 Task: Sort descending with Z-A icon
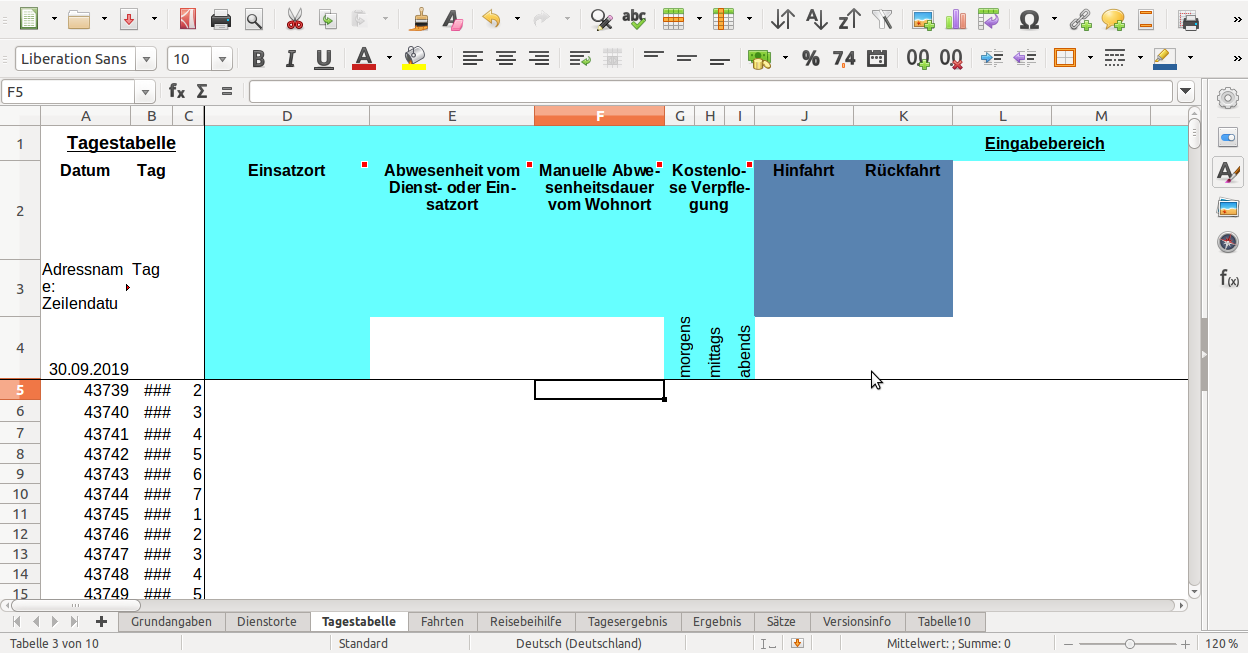point(849,19)
